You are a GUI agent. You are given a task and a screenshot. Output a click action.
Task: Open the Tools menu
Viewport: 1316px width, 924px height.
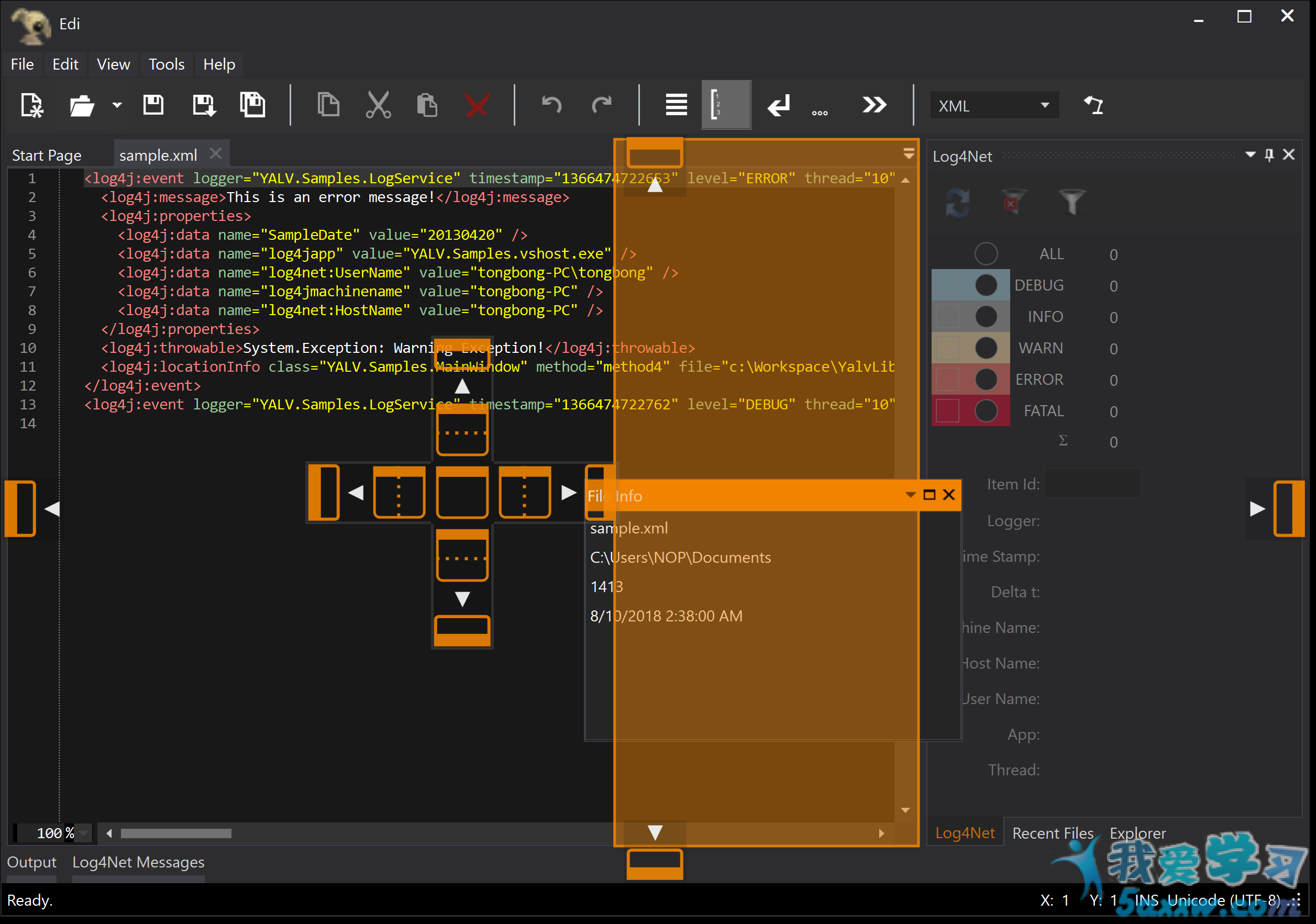pos(165,64)
